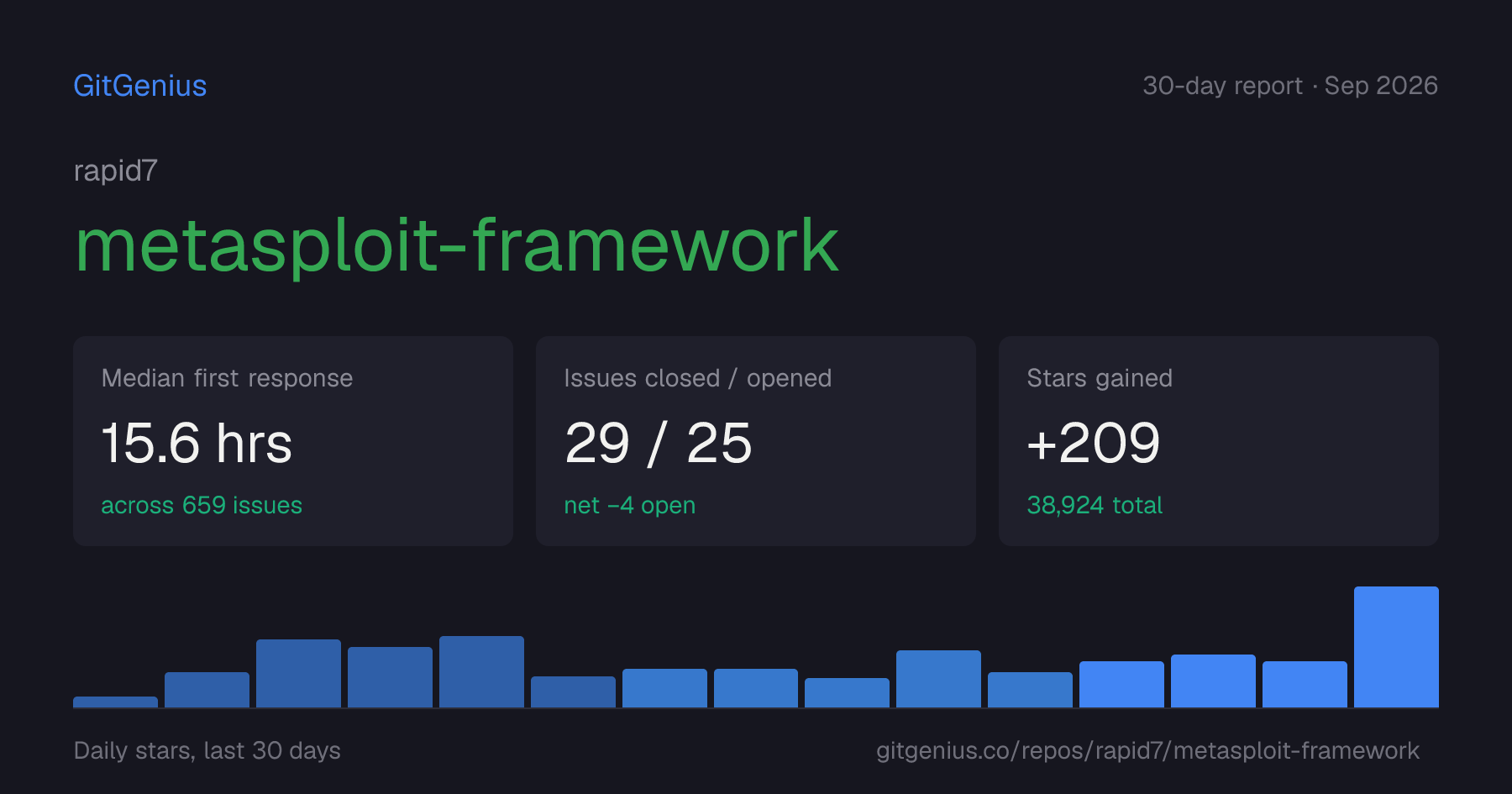
Task: Click the 29 / 25 issues figure
Action: click(x=659, y=443)
